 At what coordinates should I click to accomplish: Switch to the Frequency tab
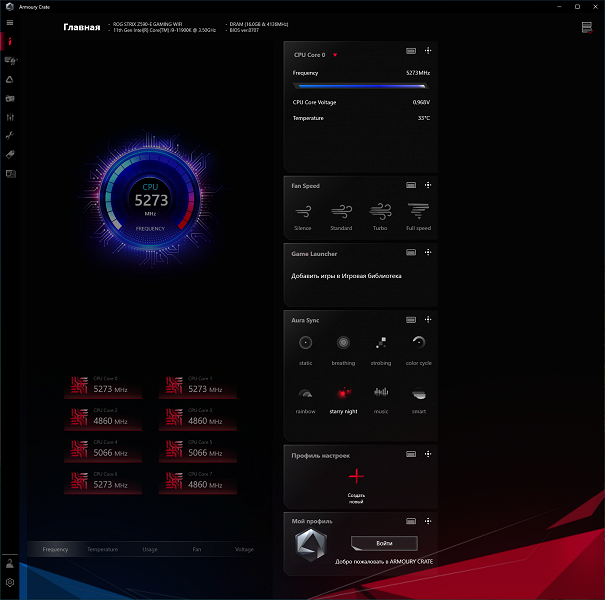pyautogui.click(x=55, y=549)
